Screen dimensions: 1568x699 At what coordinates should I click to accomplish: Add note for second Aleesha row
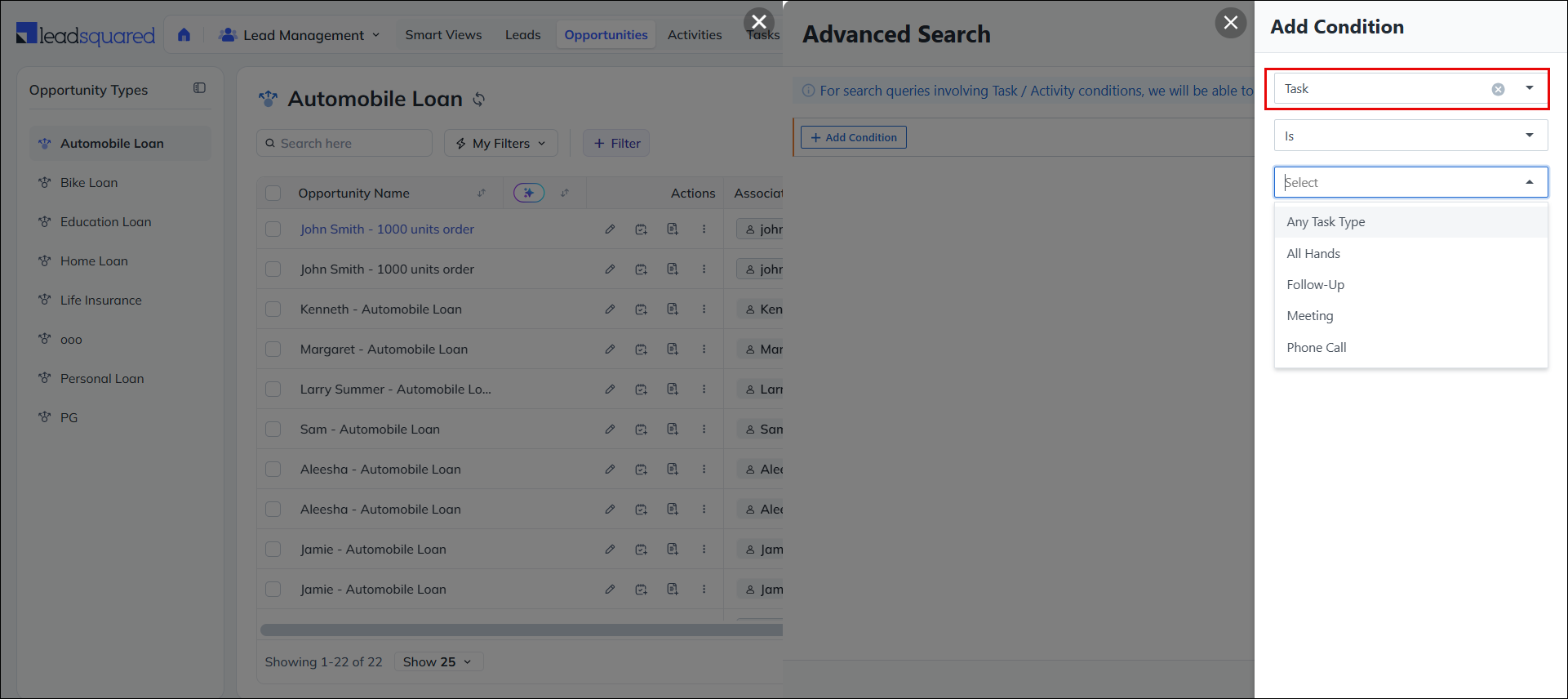tap(673, 510)
